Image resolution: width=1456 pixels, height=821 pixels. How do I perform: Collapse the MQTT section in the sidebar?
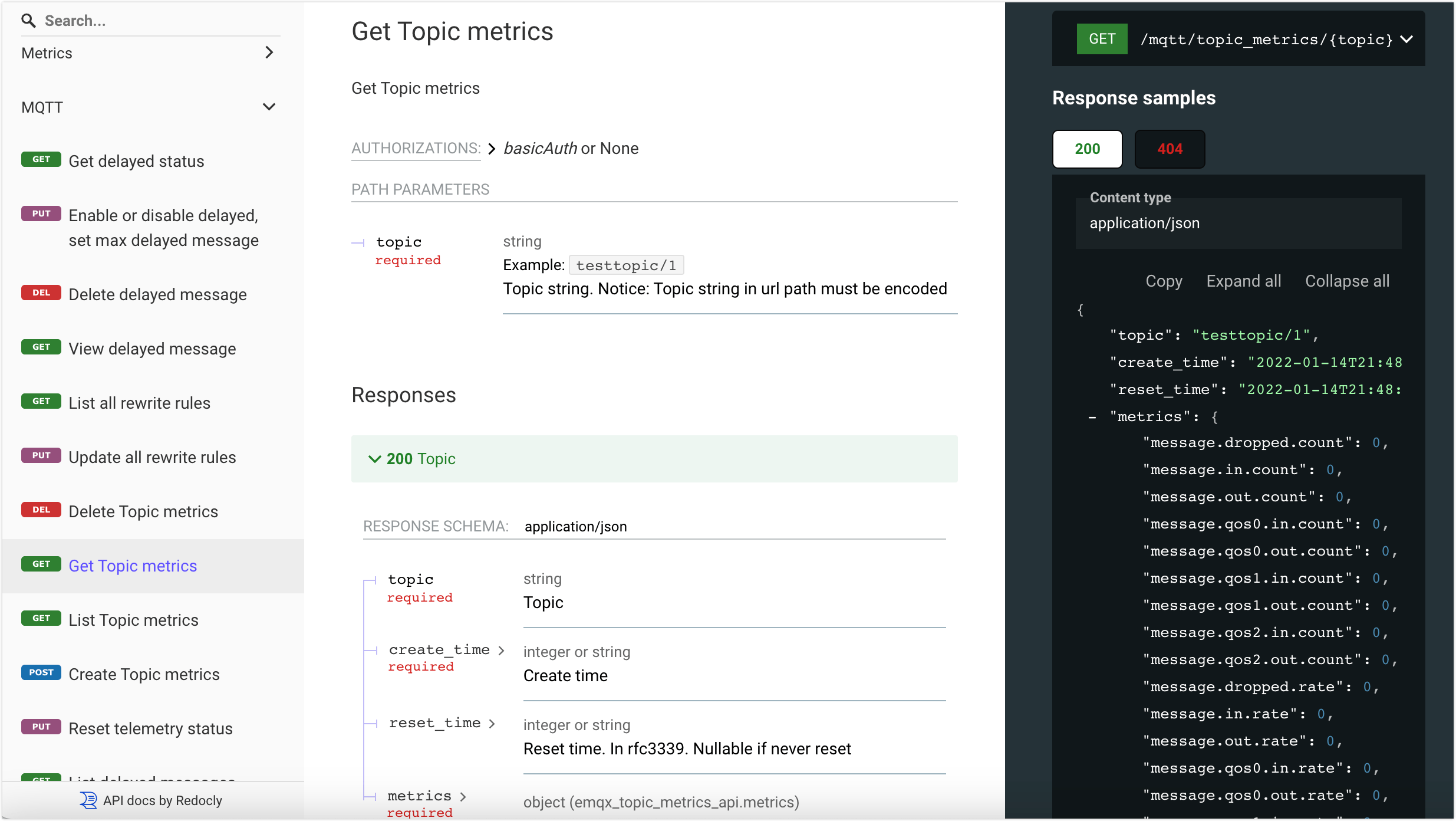click(x=269, y=107)
